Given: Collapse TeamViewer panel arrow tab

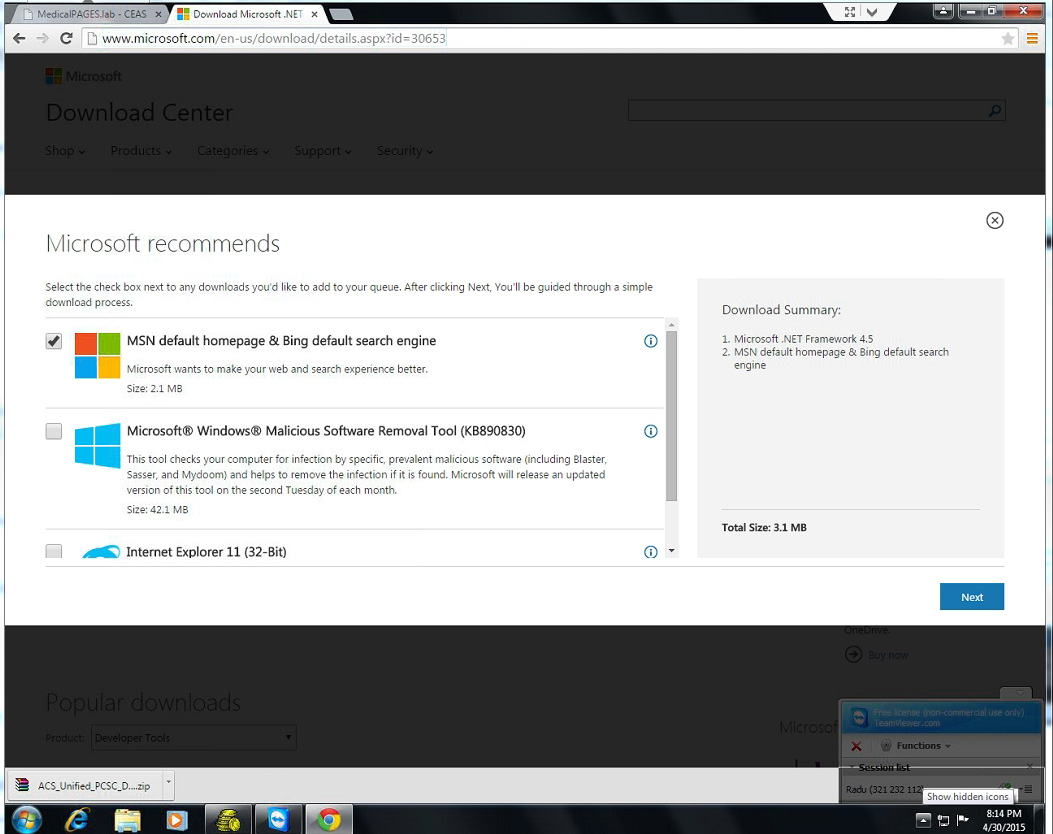Looking at the screenshot, I should click(1020, 692).
